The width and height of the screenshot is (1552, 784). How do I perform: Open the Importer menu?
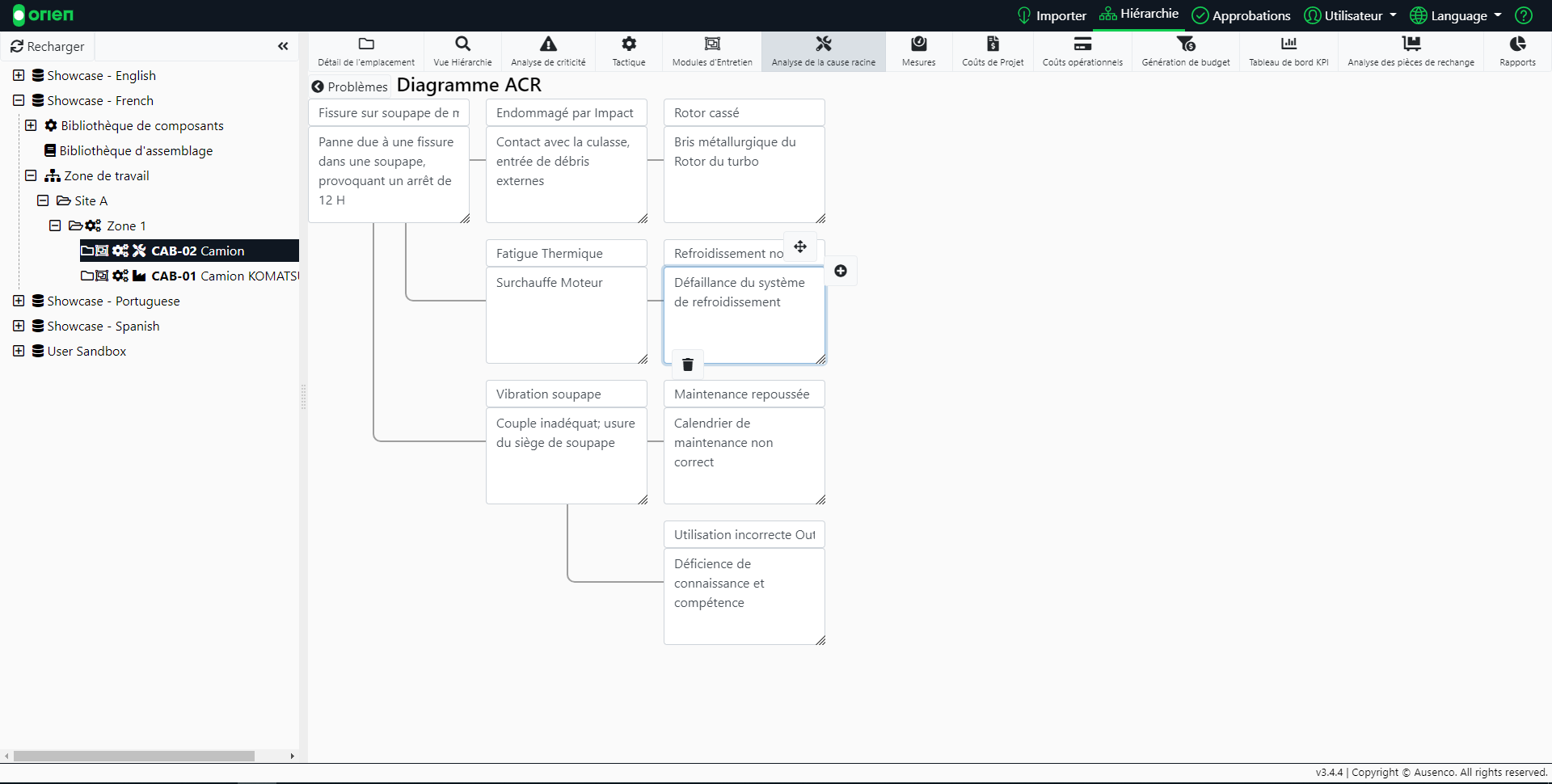tap(1051, 15)
